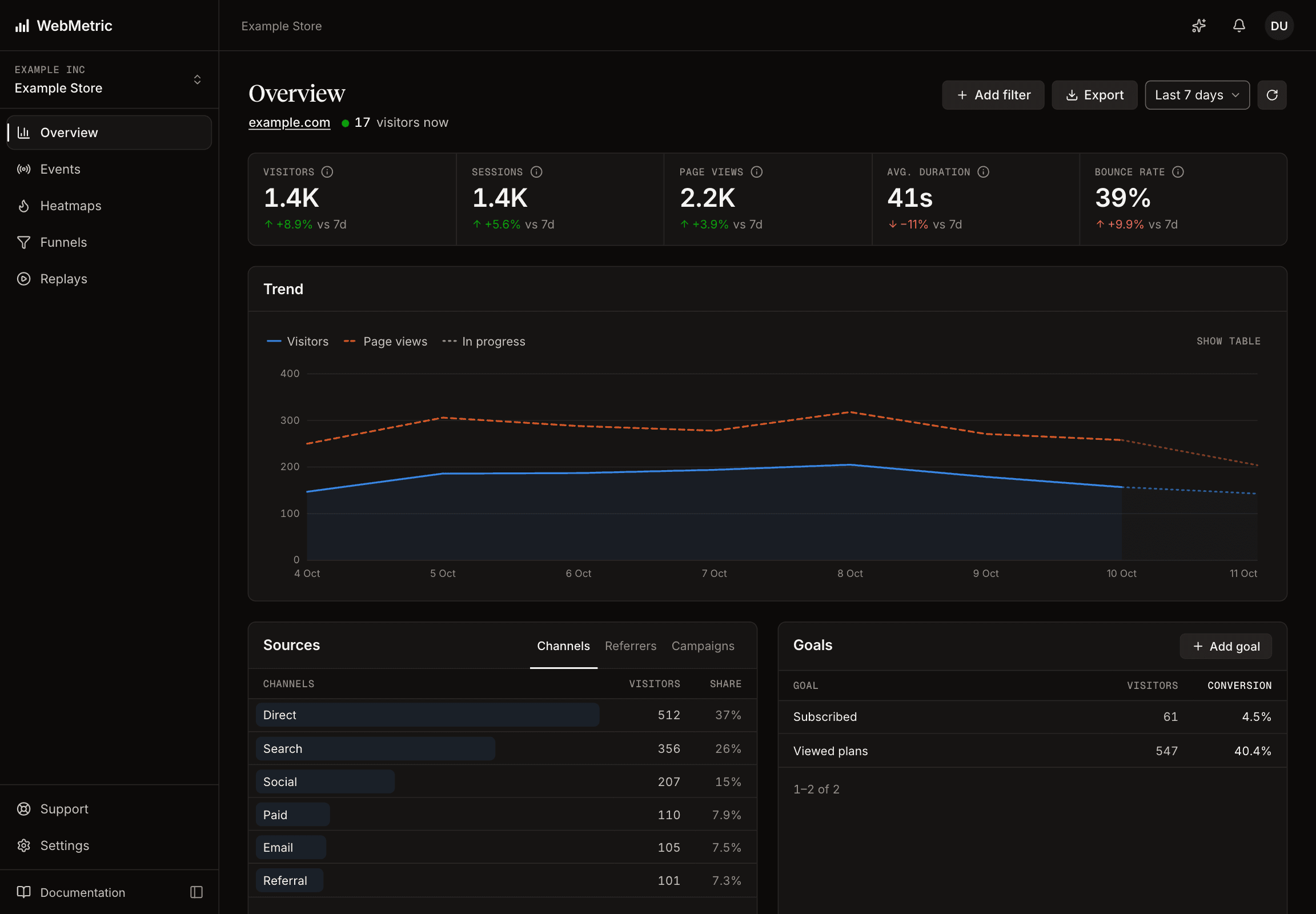Open the notifications bell

tap(1239, 26)
